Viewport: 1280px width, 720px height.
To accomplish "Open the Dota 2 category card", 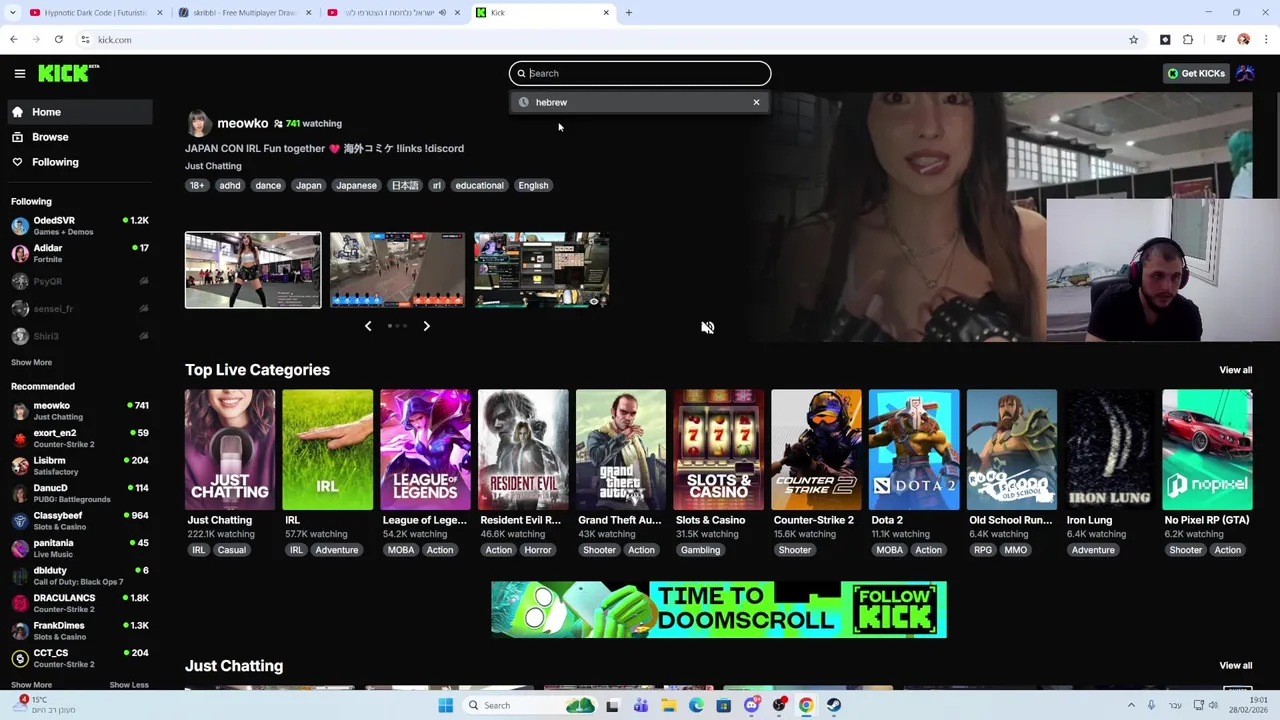I will 914,450.
